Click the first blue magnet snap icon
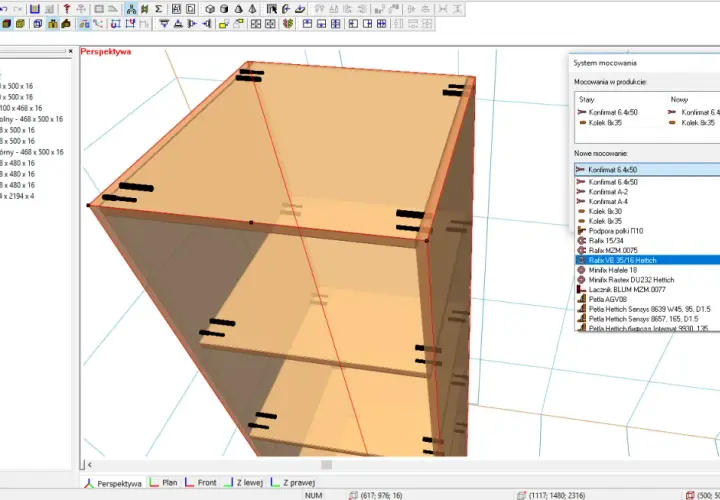This screenshot has width=720, height=500. click(116, 24)
